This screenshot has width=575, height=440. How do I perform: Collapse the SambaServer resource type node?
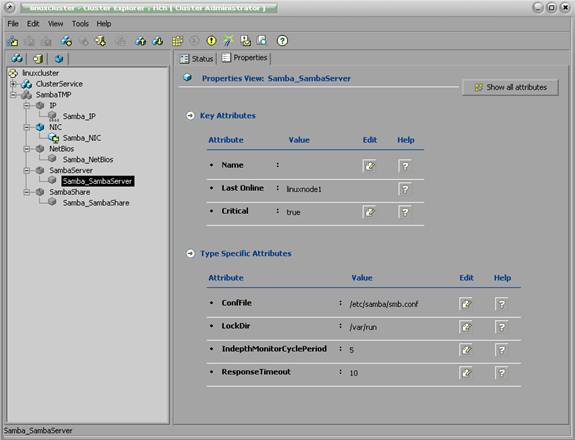[x=27, y=170]
